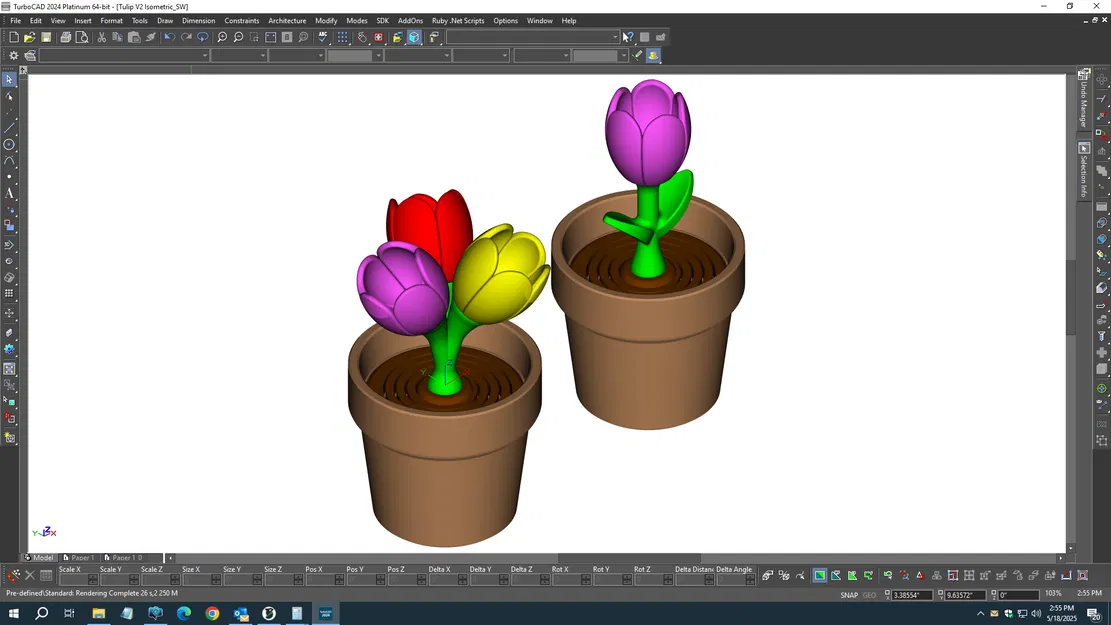This screenshot has width=1111, height=625.
Task: Open the layer dropdown in the properties bar
Action: pyautogui.click(x=204, y=55)
